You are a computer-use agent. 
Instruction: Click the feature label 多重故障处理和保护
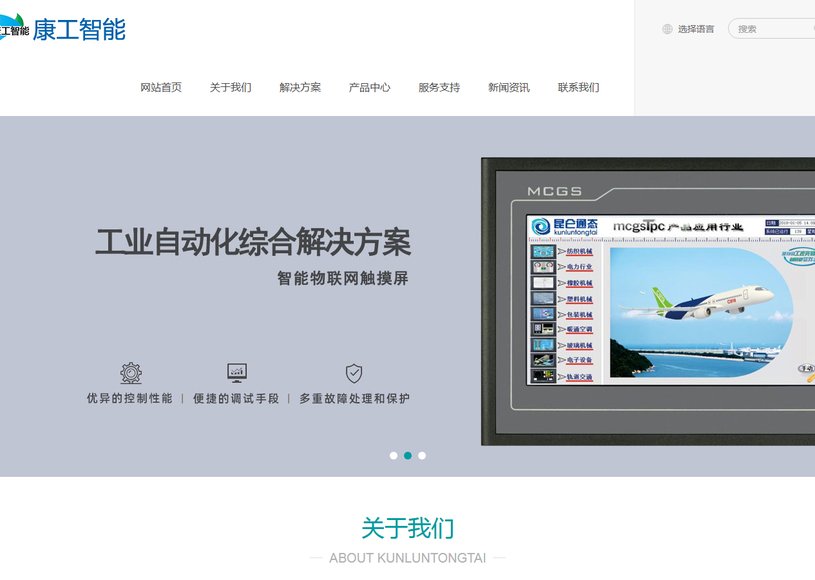point(354,399)
